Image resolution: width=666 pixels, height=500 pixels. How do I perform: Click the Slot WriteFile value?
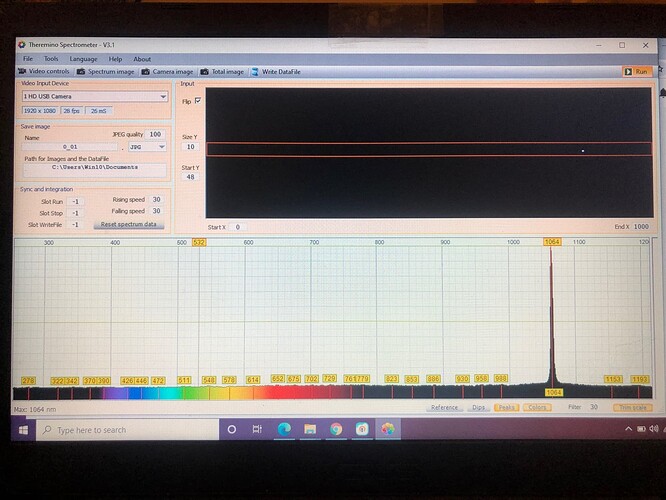tap(75, 225)
